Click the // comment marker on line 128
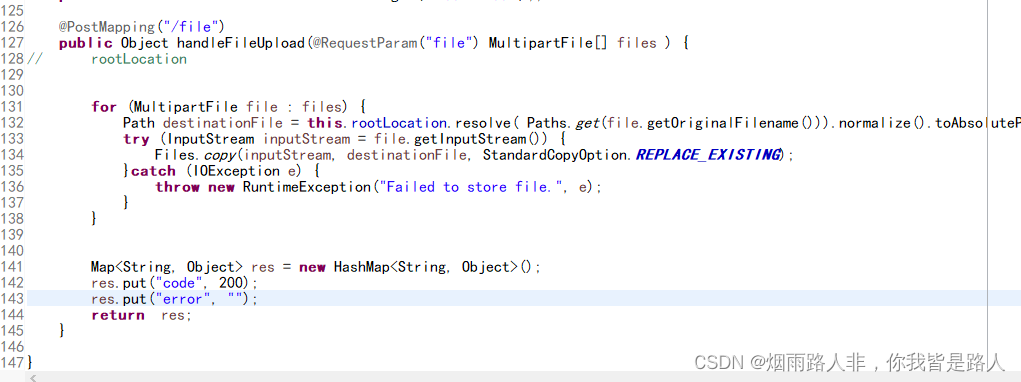This screenshot has width=1021, height=382. 35,59
